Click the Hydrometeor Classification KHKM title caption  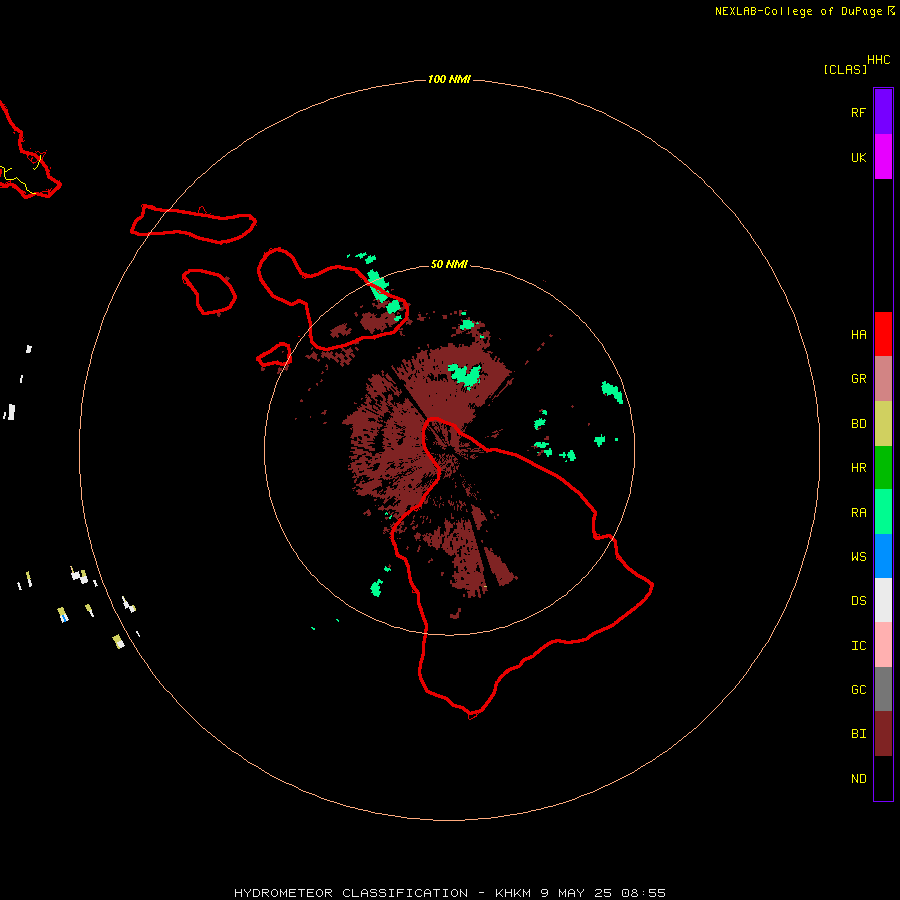coord(449,893)
